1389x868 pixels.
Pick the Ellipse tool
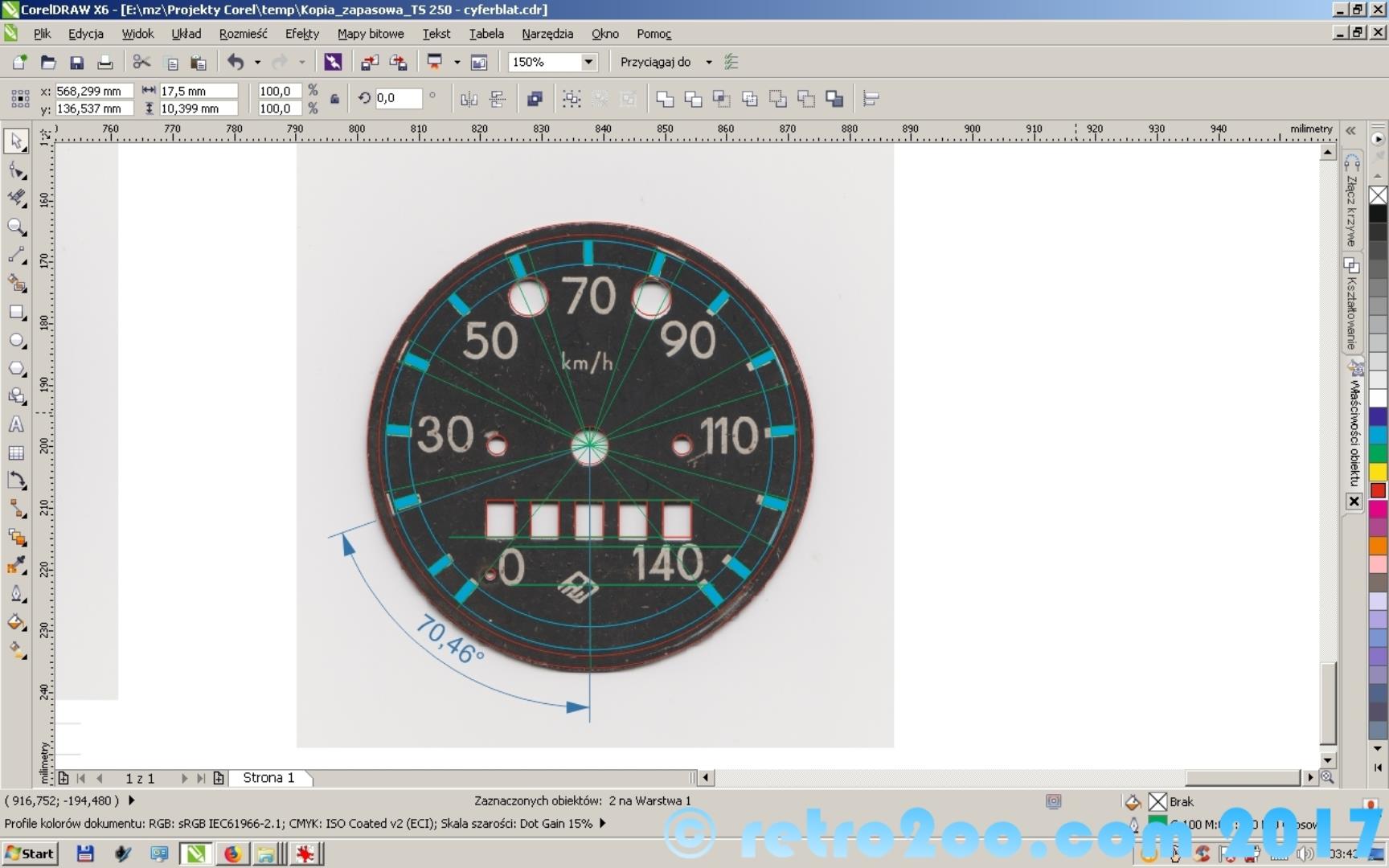point(16,341)
